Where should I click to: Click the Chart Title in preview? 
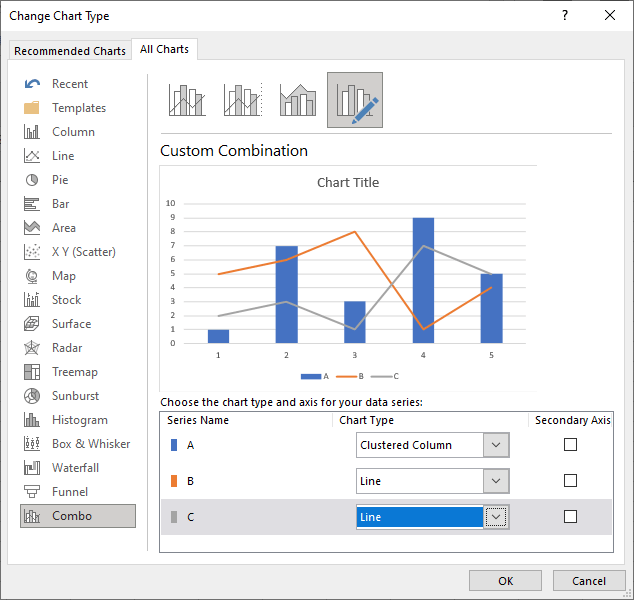pyautogui.click(x=348, y=182)
